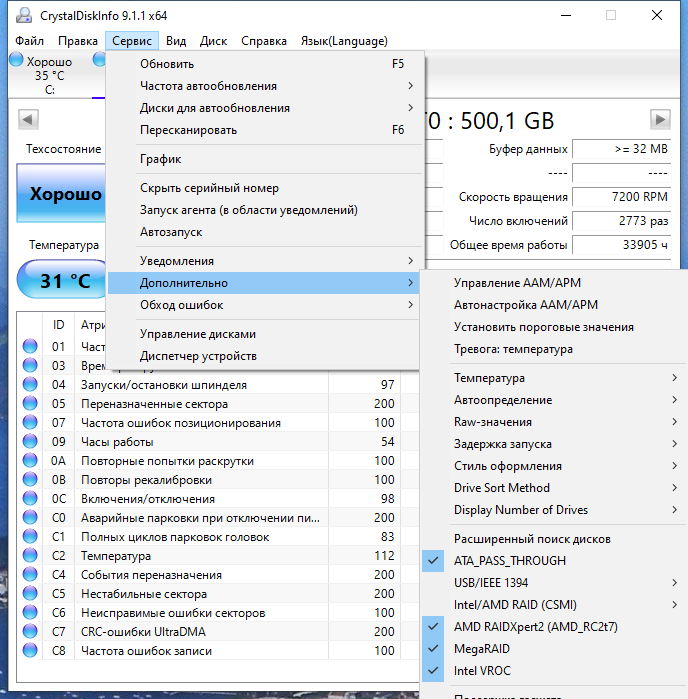
Task: Expand Display Number of Drives submenu
Action: pos(553,510)
